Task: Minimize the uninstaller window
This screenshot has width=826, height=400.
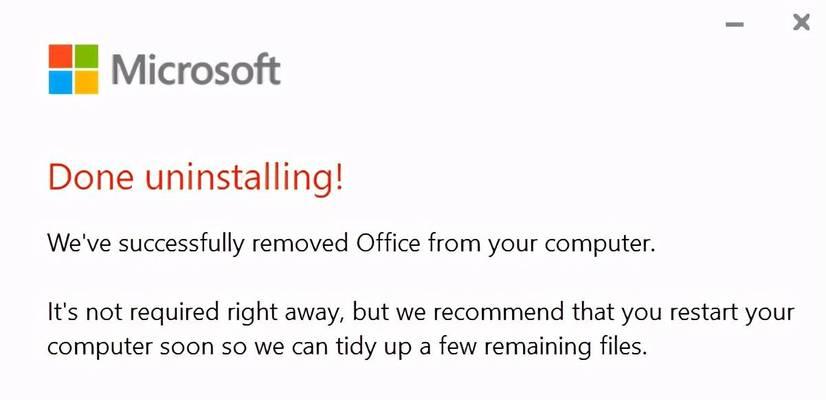Action: (734, 24)
